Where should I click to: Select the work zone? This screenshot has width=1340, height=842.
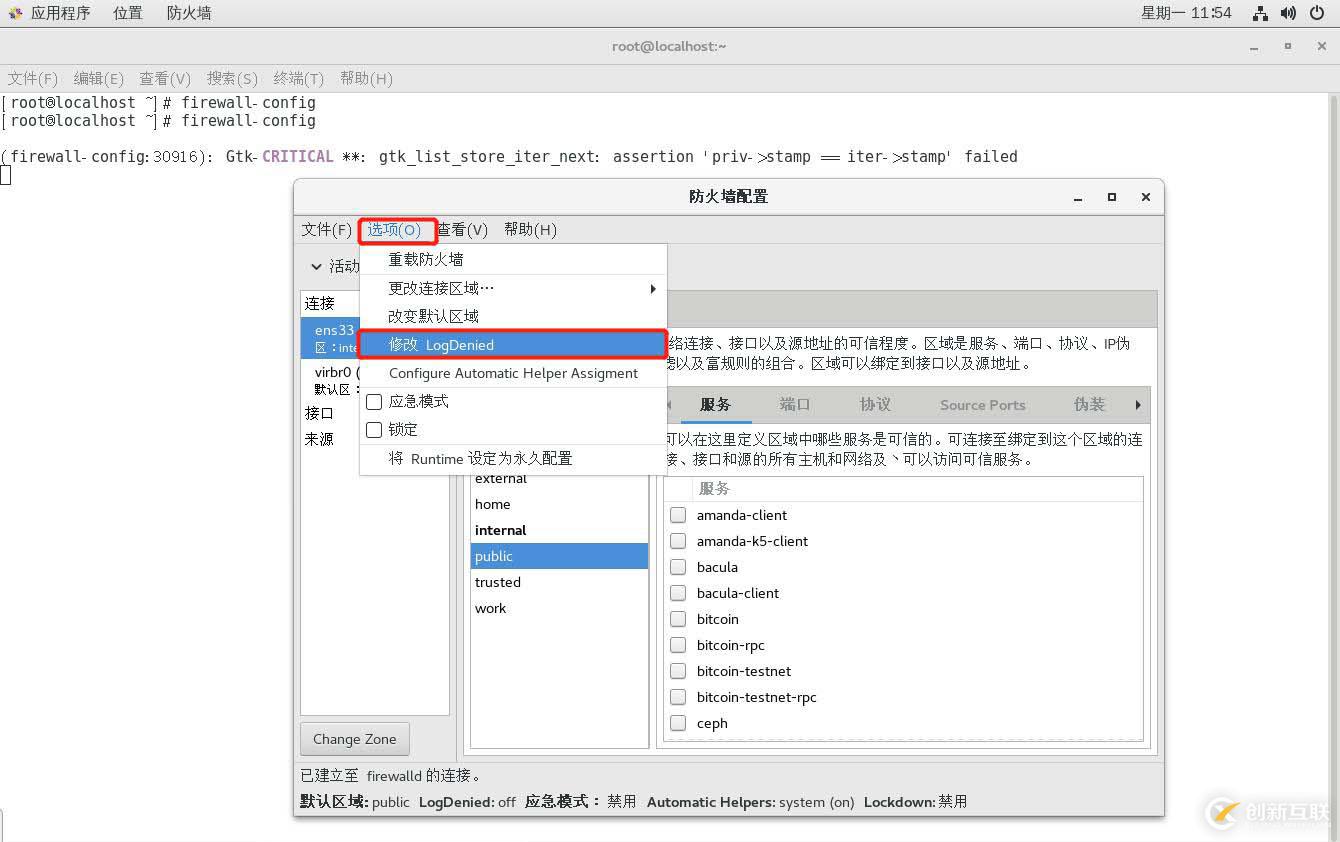559,608
